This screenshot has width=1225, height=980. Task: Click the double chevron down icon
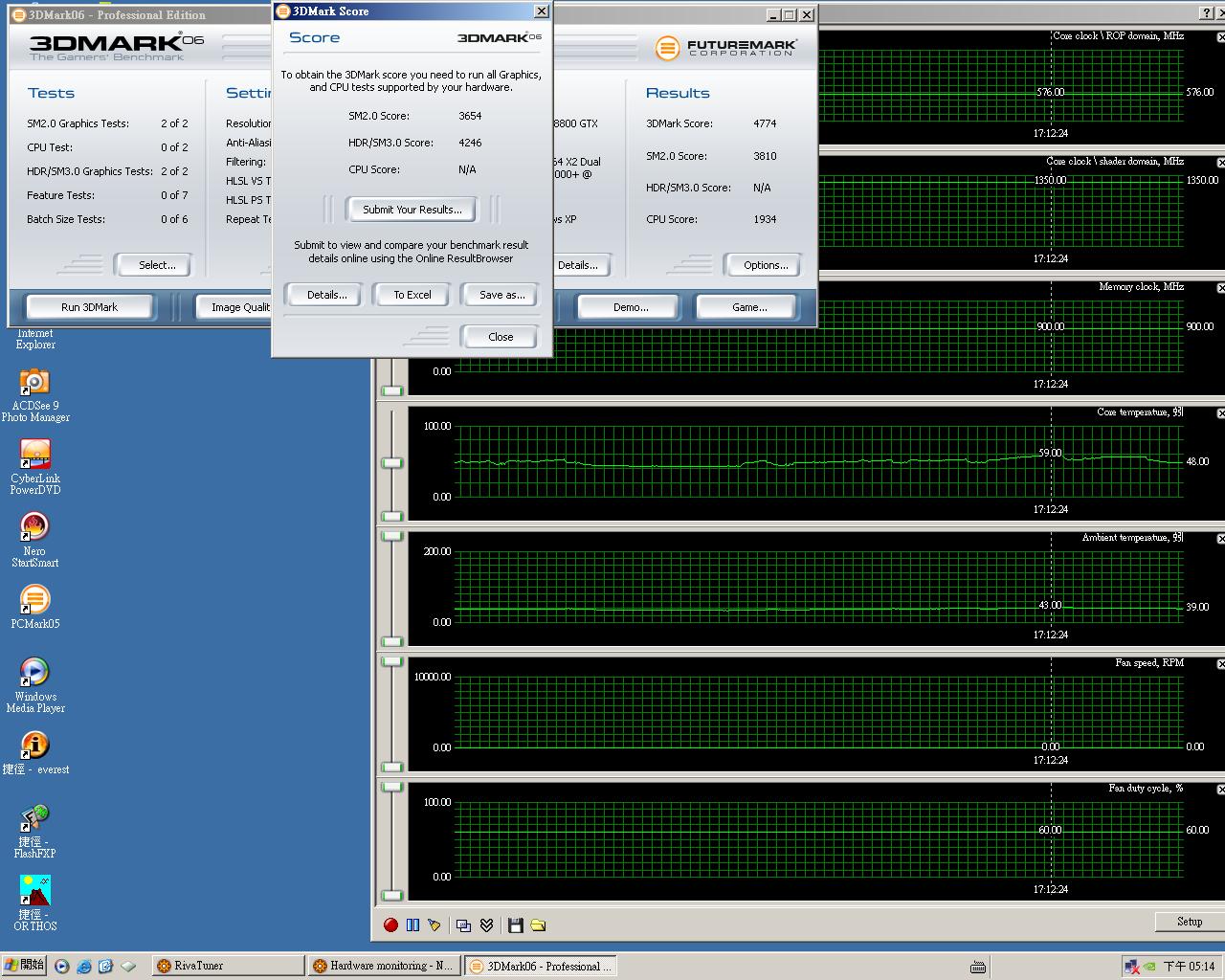[486, 924]
